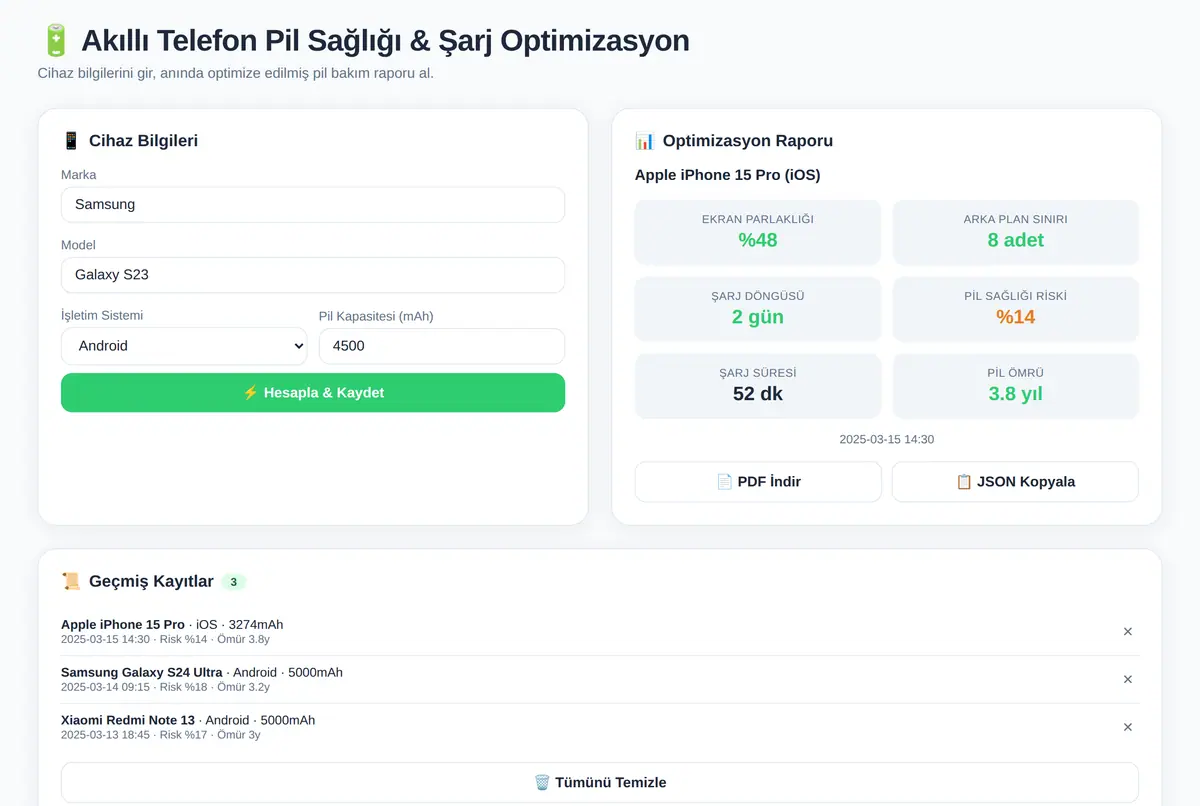The height and width of the screenshot is (806, 1200).
Task: Click the 2025-03-13 18:45 · Risk %17 detail line
Action: [160, 735]
